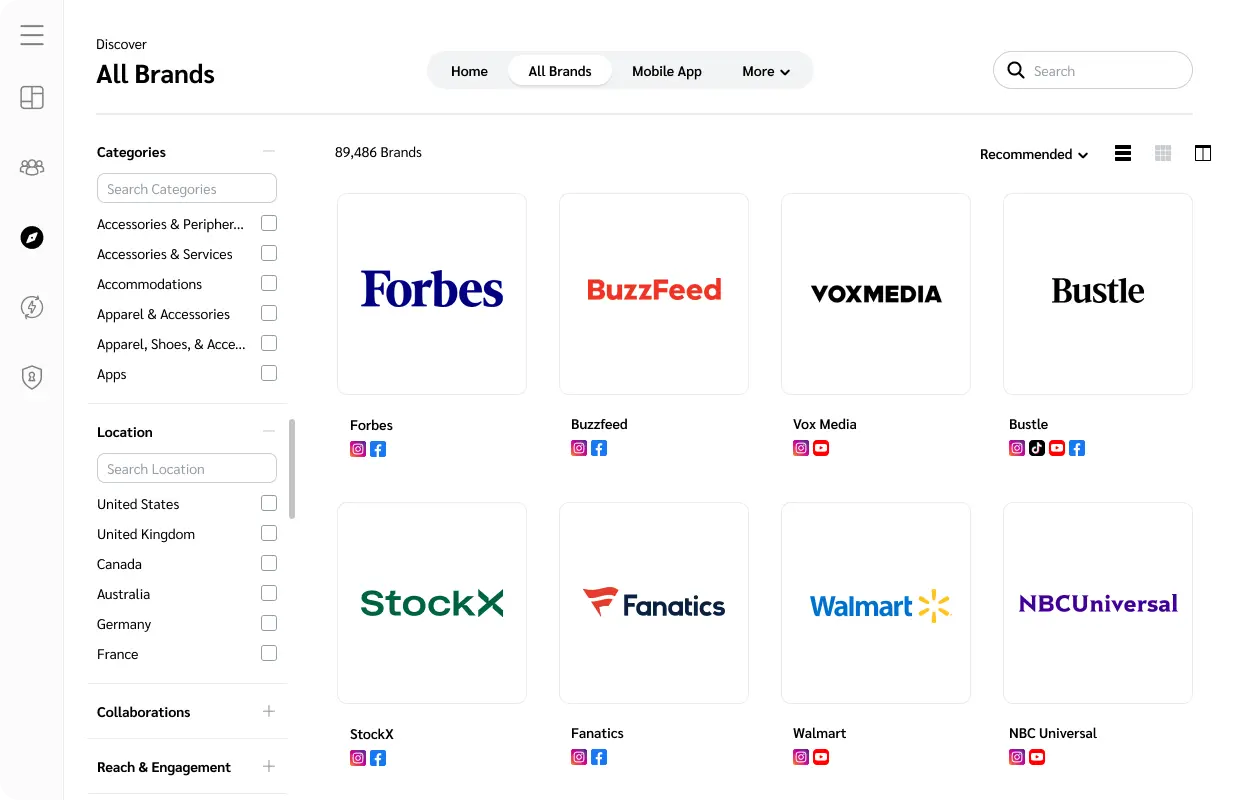Enable the Canada location filter
This screenshot has height=800, width=1250.
pos(268,563)
